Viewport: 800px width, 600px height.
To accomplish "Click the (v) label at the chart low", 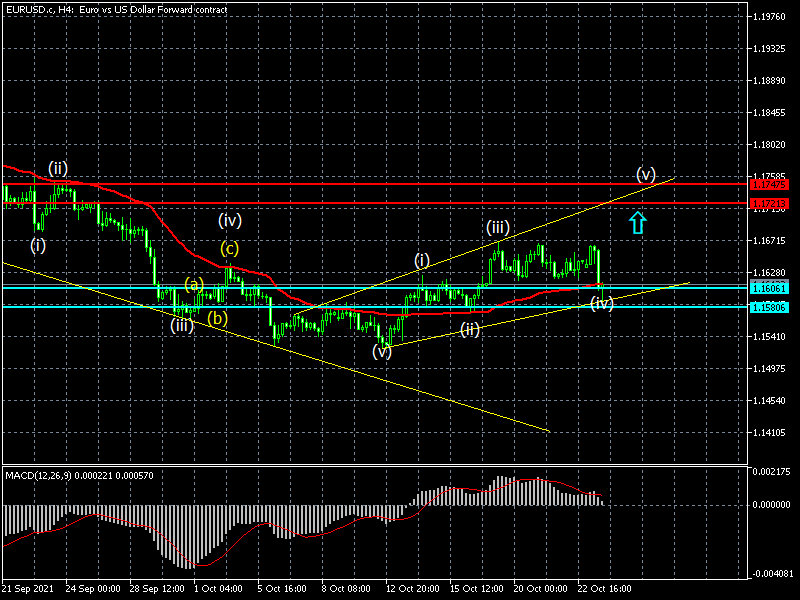I will 382,351.
